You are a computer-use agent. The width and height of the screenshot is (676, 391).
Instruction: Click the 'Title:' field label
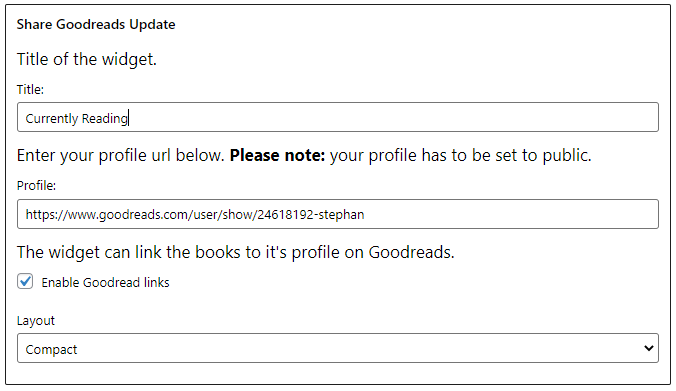[x=30, y=89]
